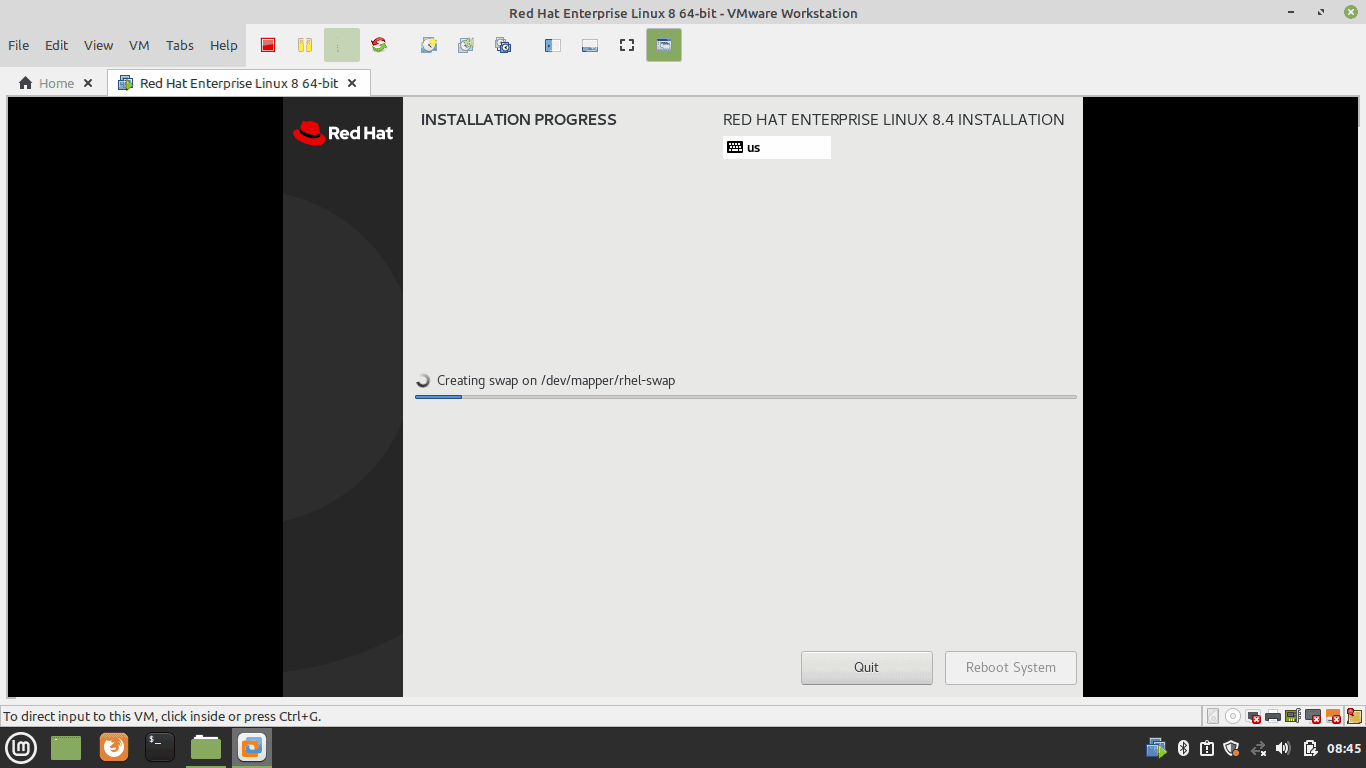Click the message log note icon
Image resolution: width=1366 pixels, height=768 pixels.
[1354, 716]
